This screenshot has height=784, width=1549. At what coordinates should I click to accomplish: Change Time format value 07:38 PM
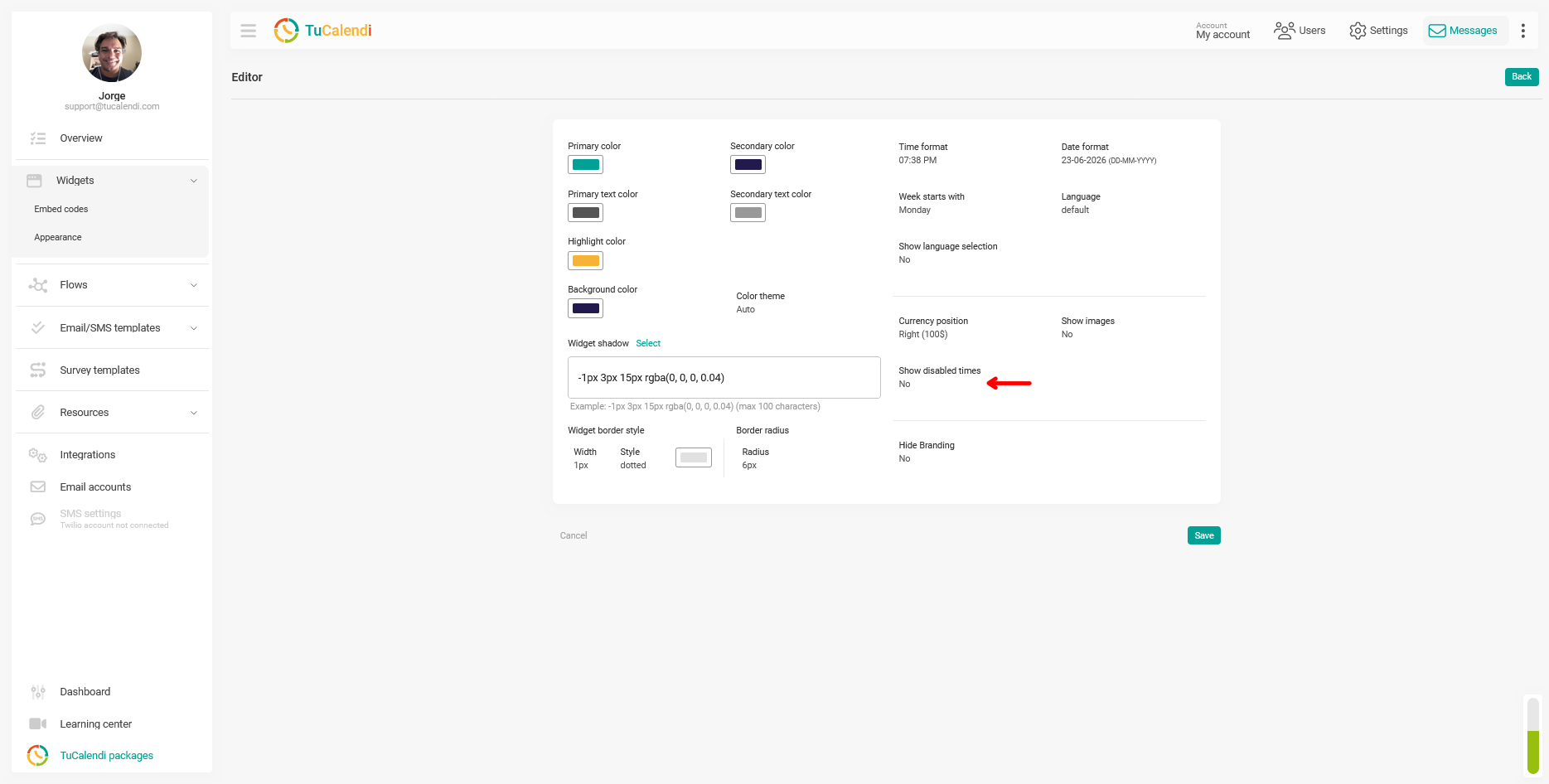917,161
